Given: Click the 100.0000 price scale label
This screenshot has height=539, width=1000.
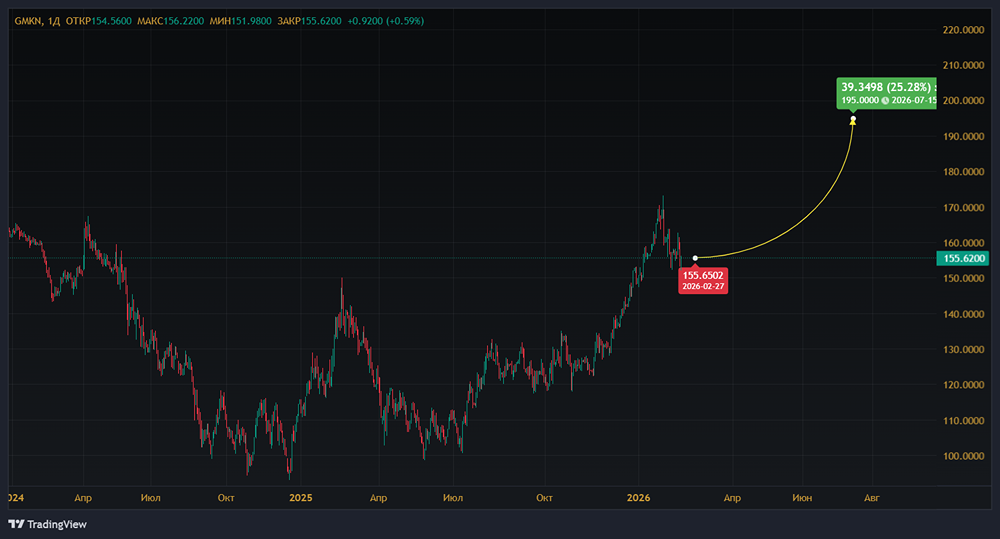Looking at the screenshot, I should 964,456.
